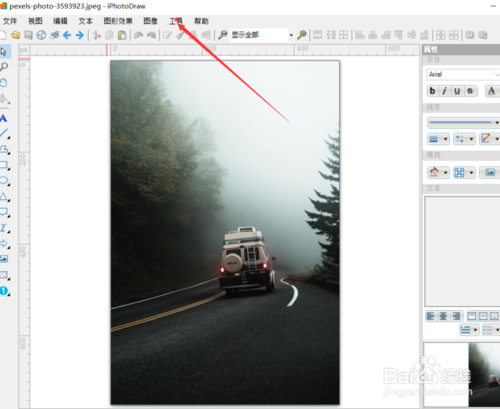Open the 文件 menu

[x=10, y=21]
